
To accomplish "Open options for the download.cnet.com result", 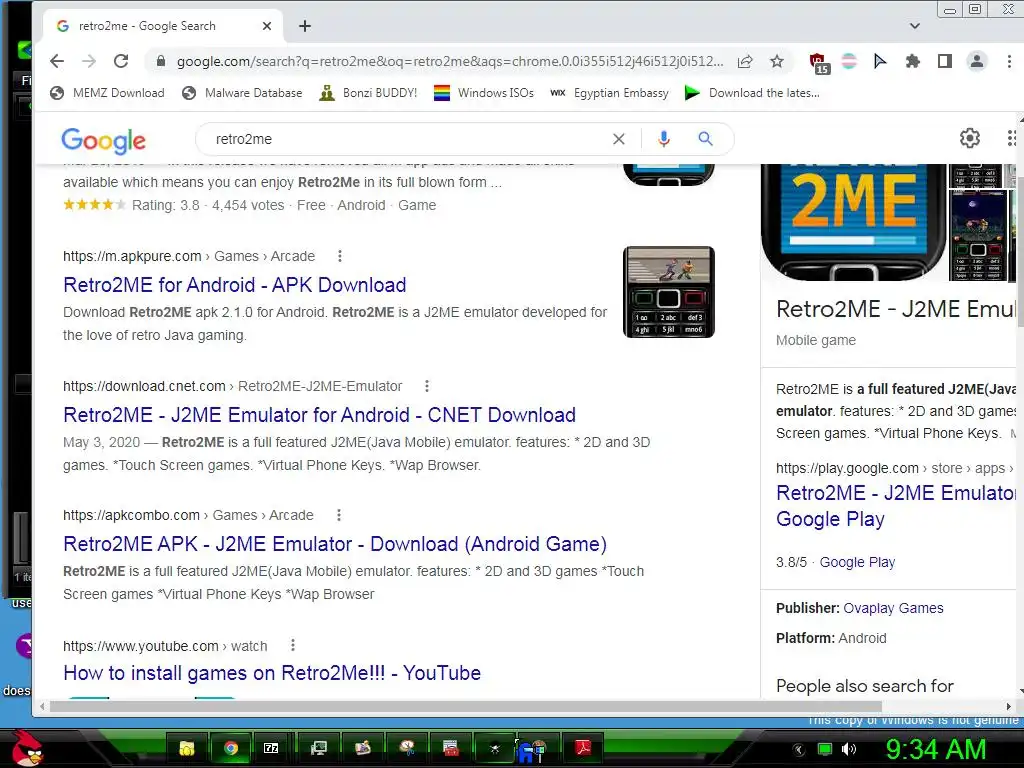I will point(426,386).
